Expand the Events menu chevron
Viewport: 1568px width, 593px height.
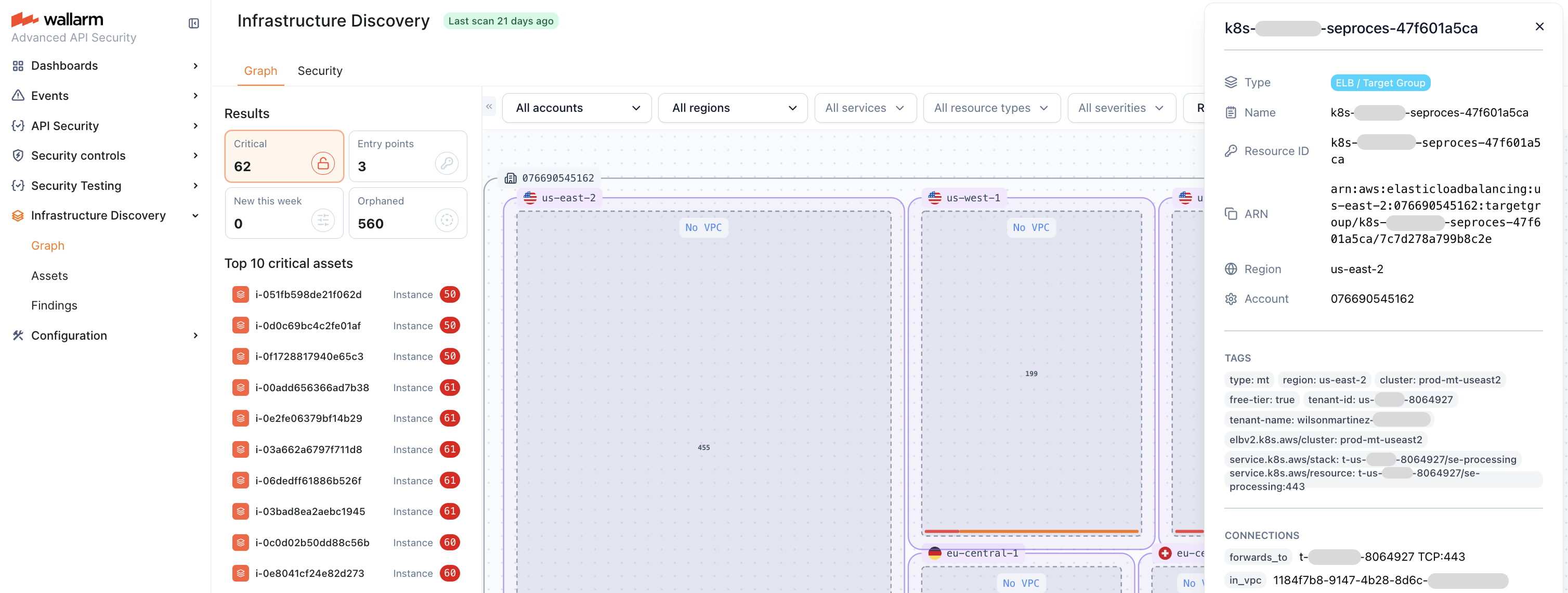point(195,96)
